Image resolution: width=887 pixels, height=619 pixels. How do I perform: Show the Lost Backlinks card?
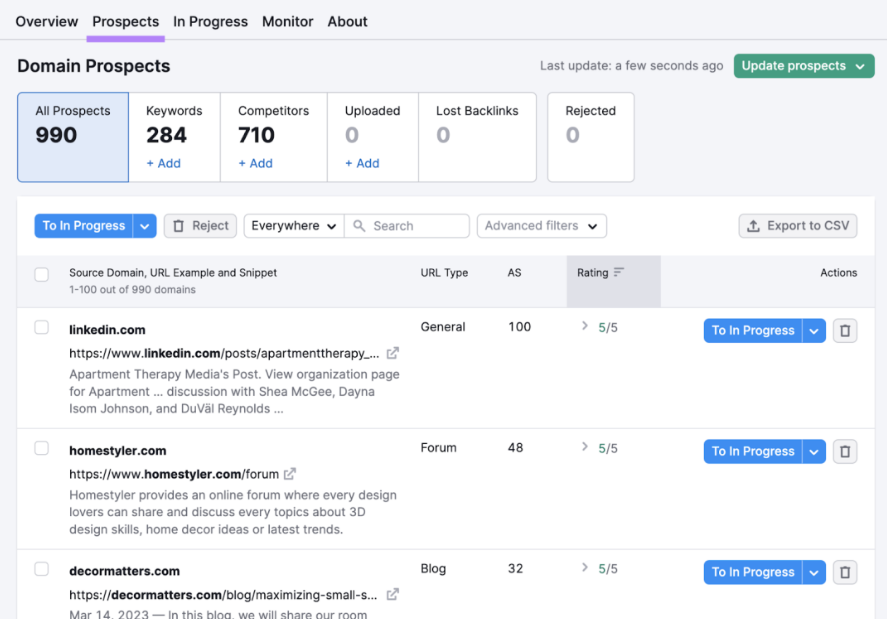(x=477, y=137)
